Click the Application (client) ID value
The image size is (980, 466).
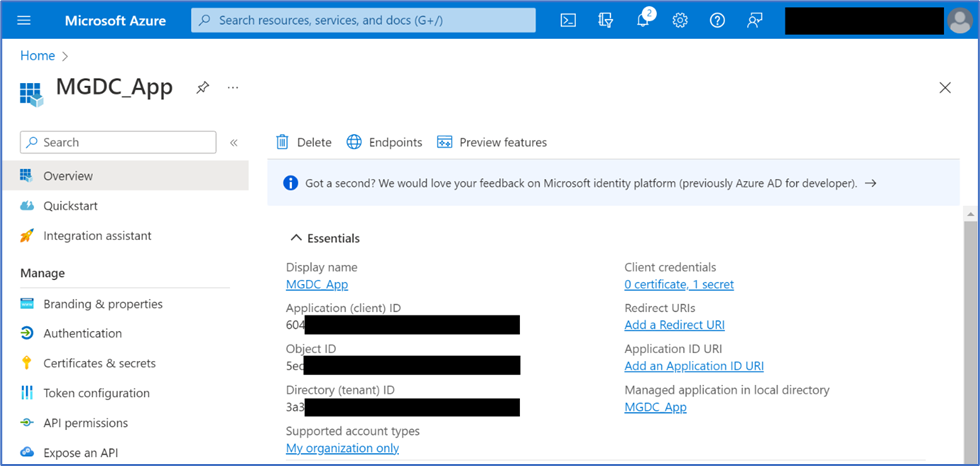(x=402, y=325)
